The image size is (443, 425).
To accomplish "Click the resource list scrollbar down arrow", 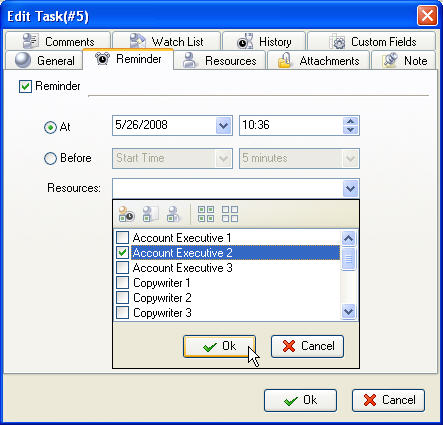I will [348, 312].
